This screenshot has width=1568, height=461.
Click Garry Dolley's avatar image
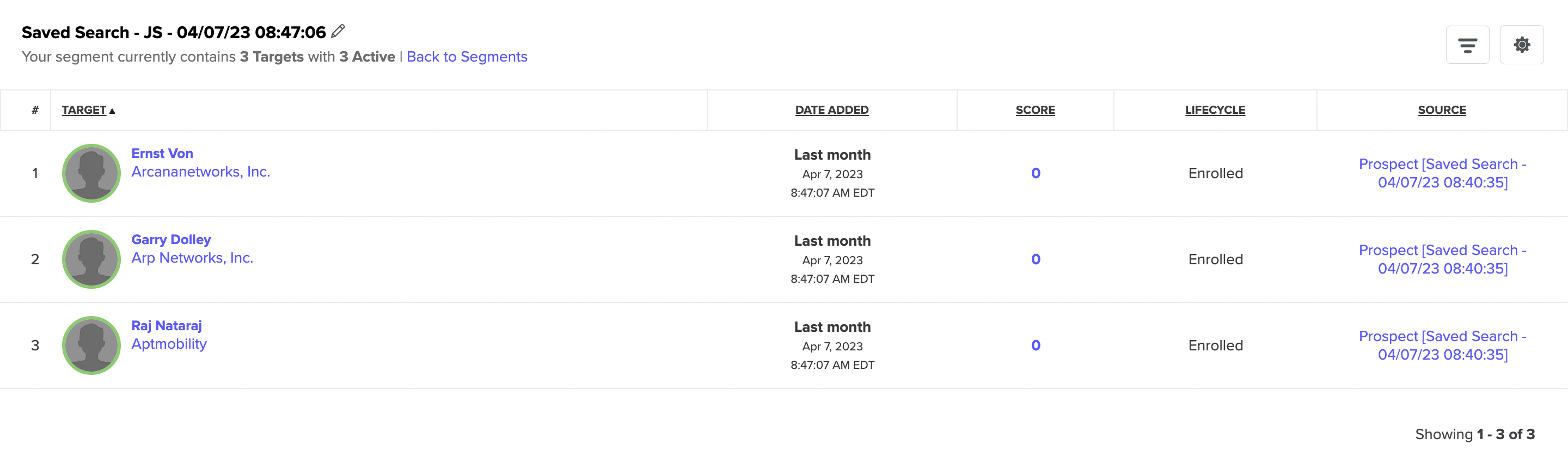point(91,259)
